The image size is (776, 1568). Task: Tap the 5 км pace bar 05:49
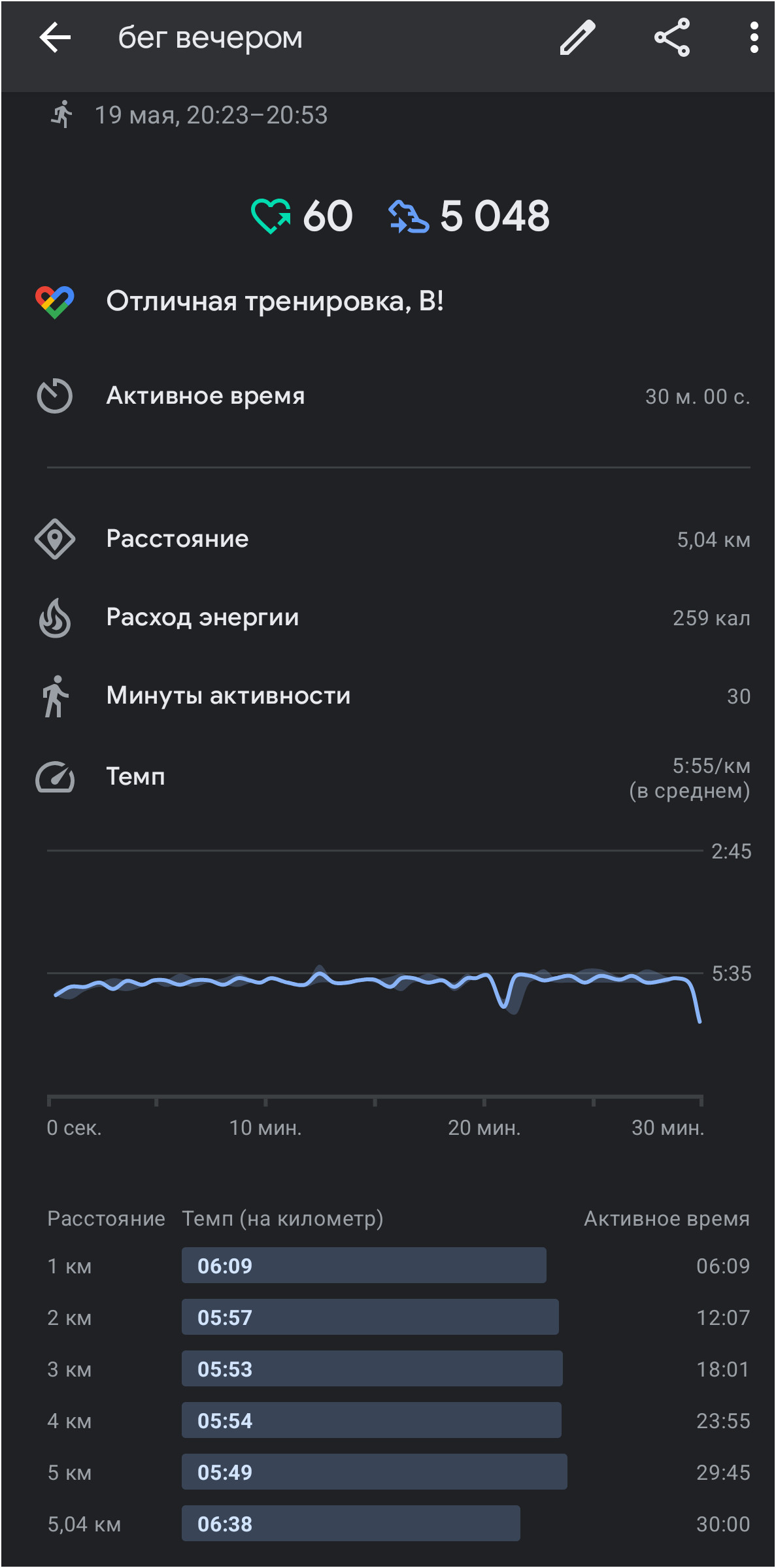click(x=375, y=1472)
